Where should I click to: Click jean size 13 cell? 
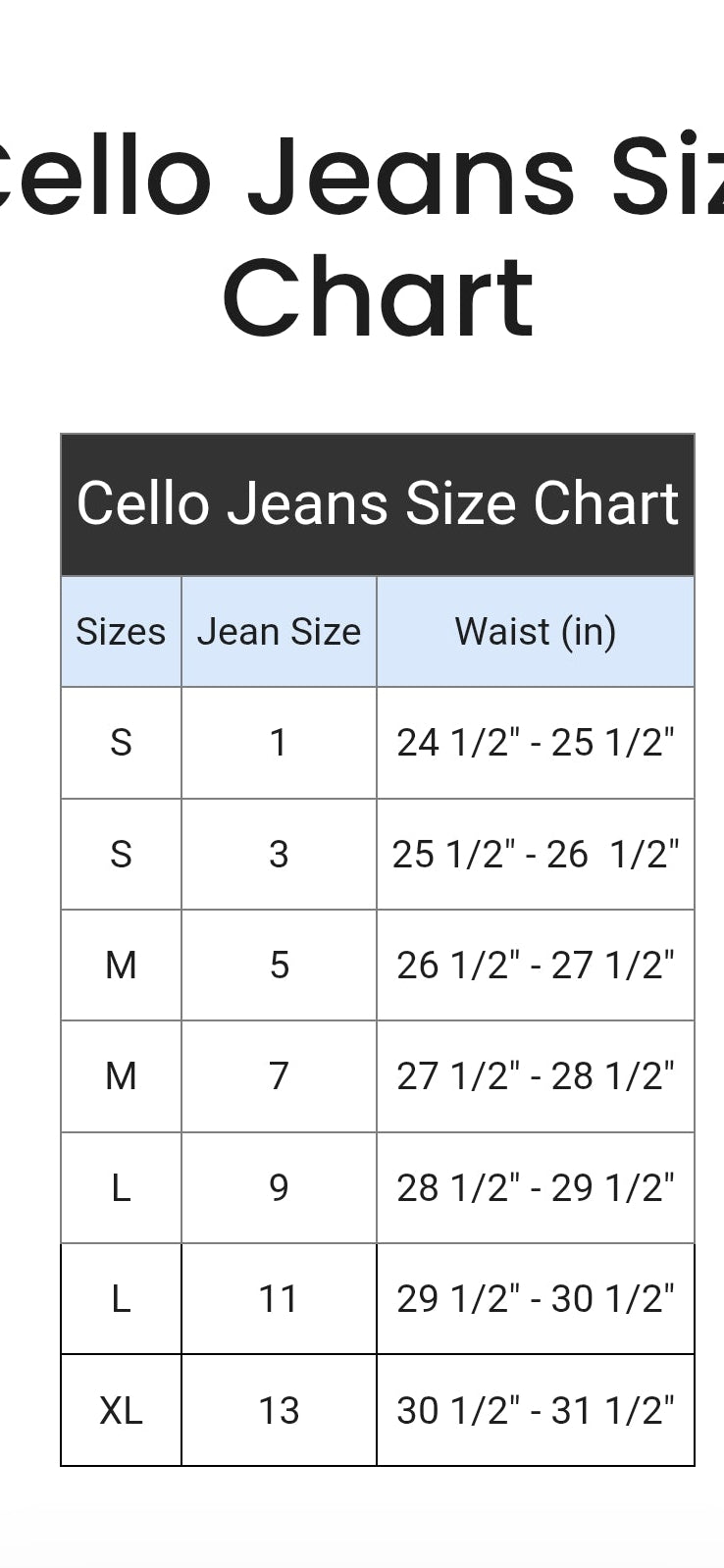tap(280, 1411)
